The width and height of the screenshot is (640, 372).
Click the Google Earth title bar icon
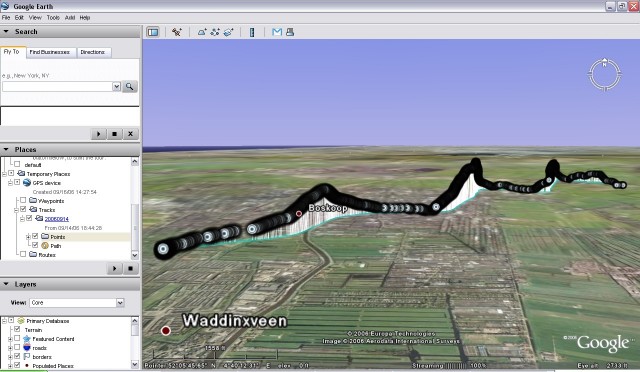tap(5, 6)
